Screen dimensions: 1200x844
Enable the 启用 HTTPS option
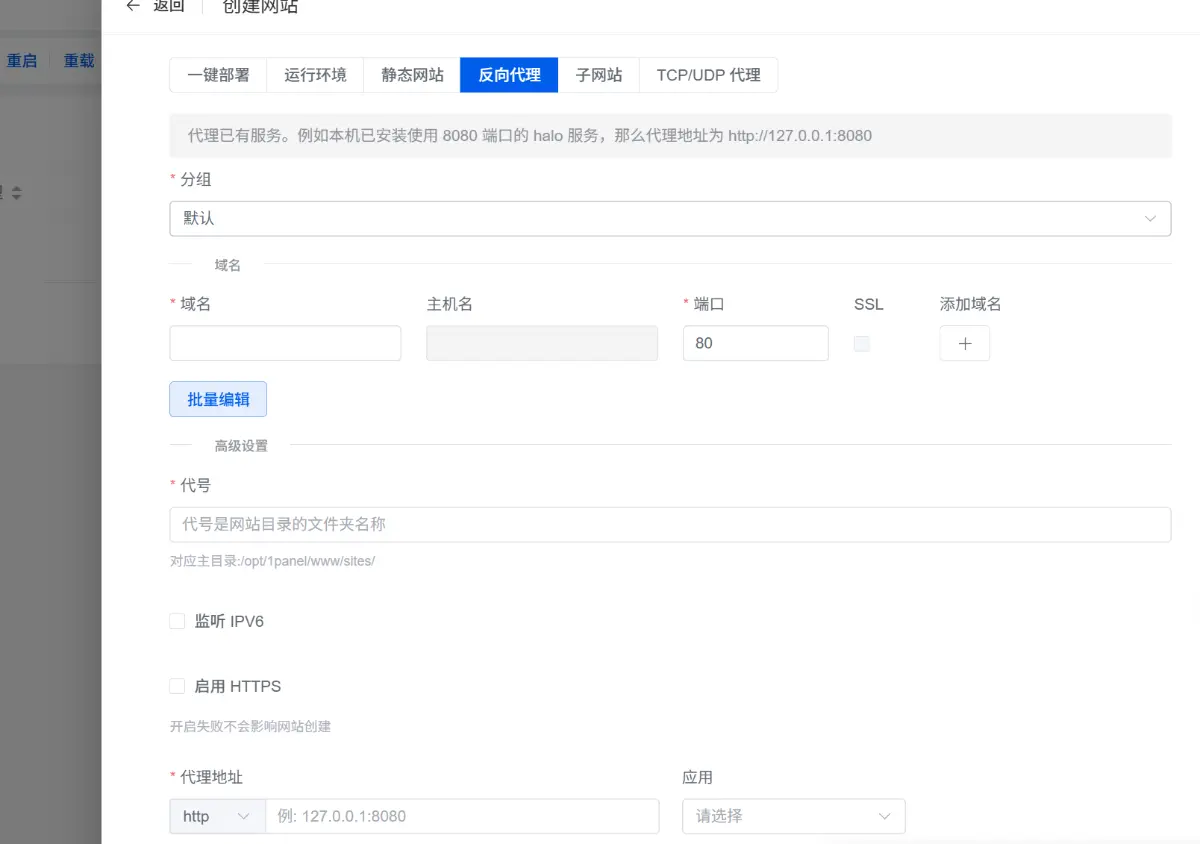coord(177,686)
